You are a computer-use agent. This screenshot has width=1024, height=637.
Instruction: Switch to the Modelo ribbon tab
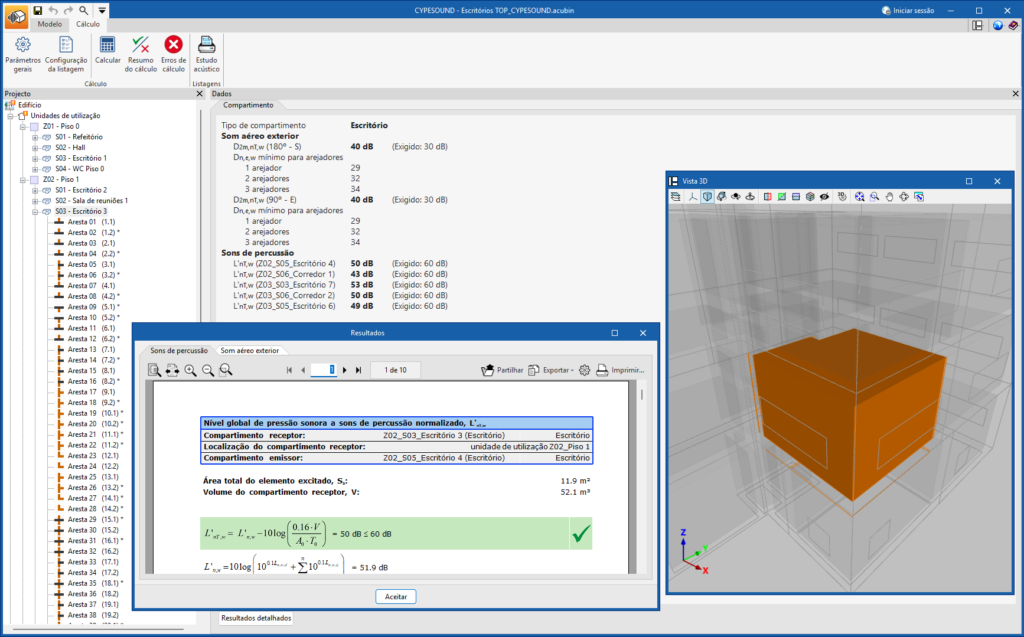(49, 23)
